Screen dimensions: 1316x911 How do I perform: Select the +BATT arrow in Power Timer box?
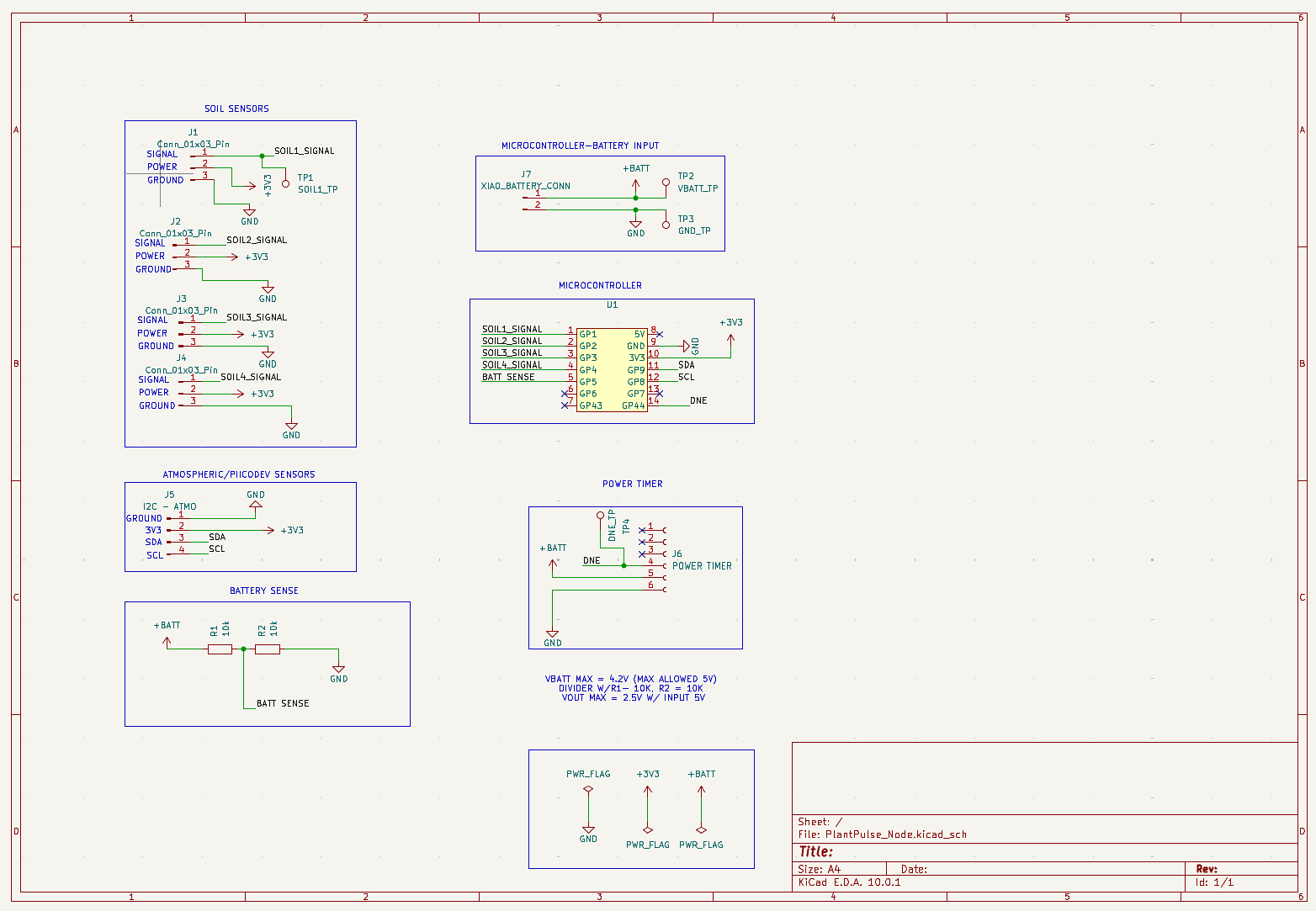553,564
